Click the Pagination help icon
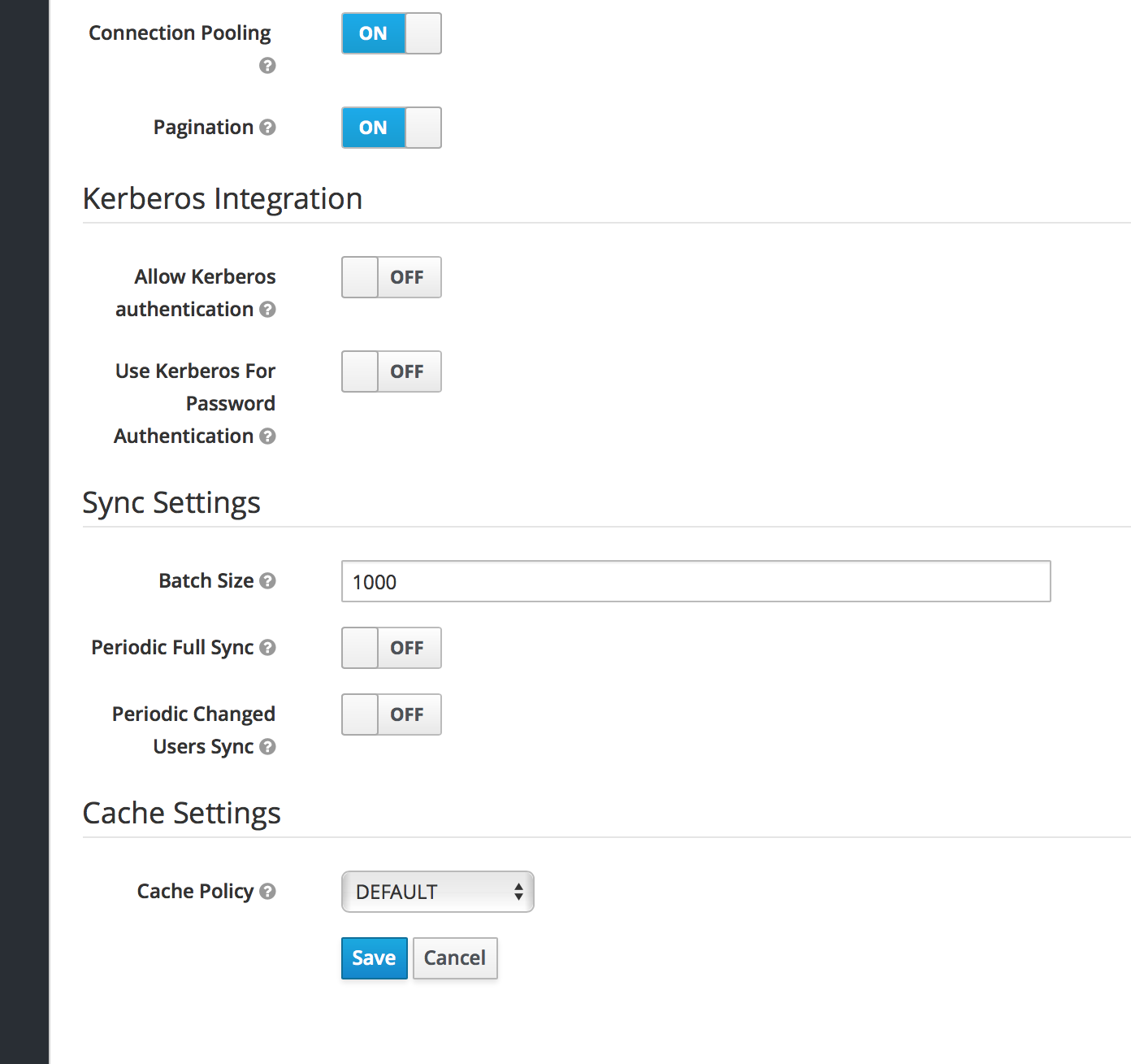Screen dimensions: 1131x1064 pyautogui.click(x=267, y=128)
